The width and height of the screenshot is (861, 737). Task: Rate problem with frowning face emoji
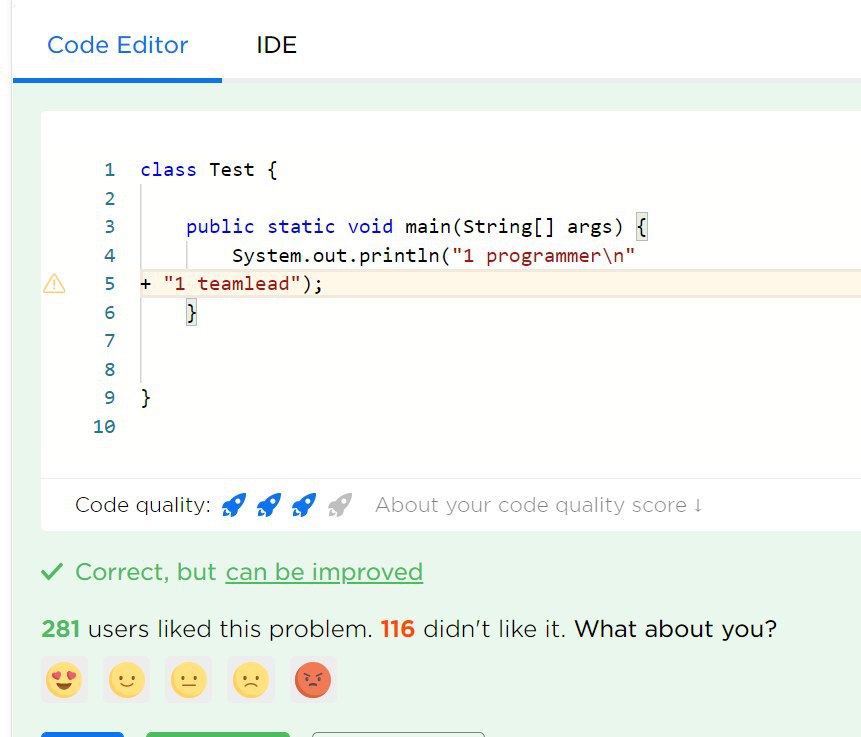[251, 679]
